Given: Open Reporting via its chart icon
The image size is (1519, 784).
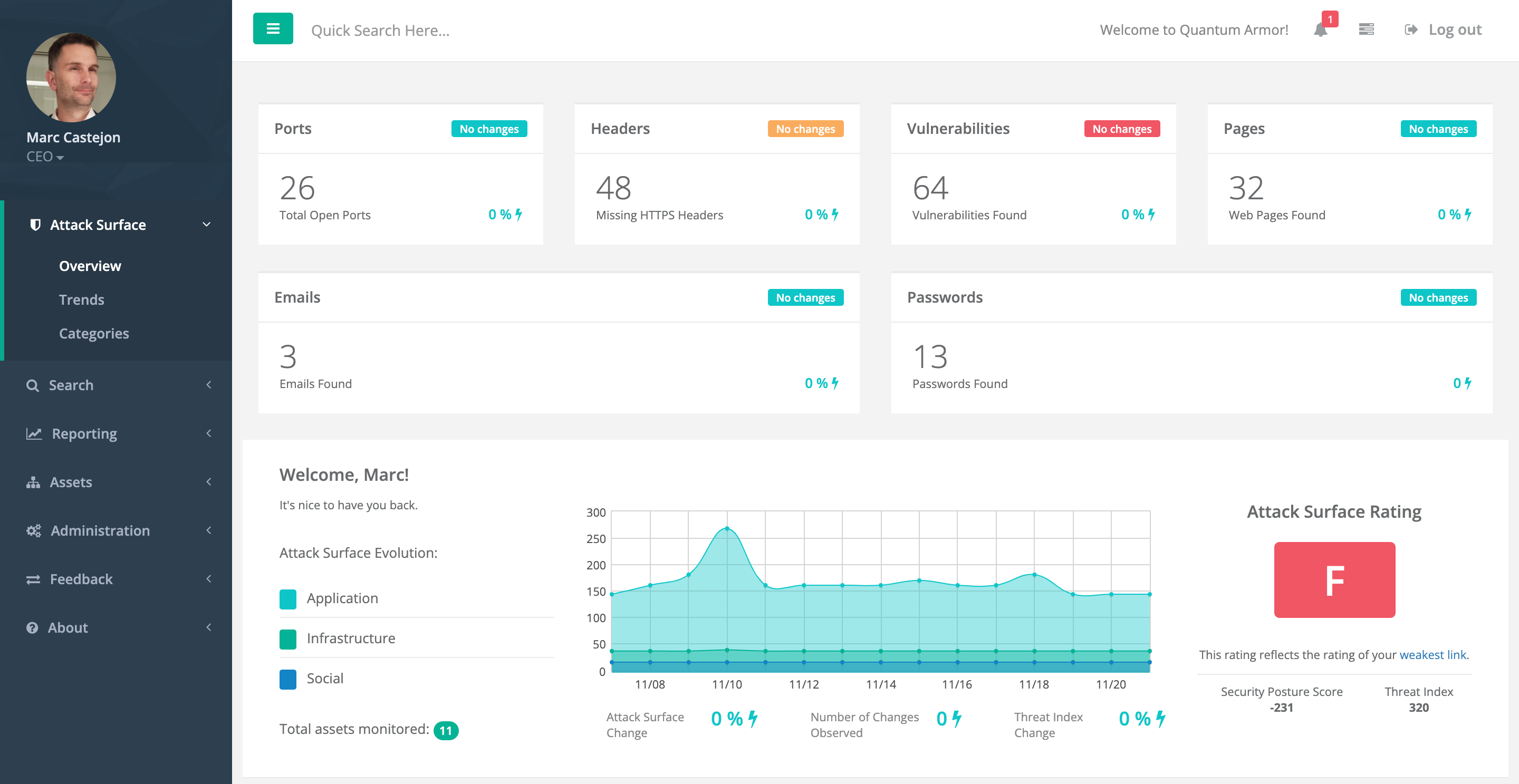Looking at the screenshot, I should click(x=34, y=433).
